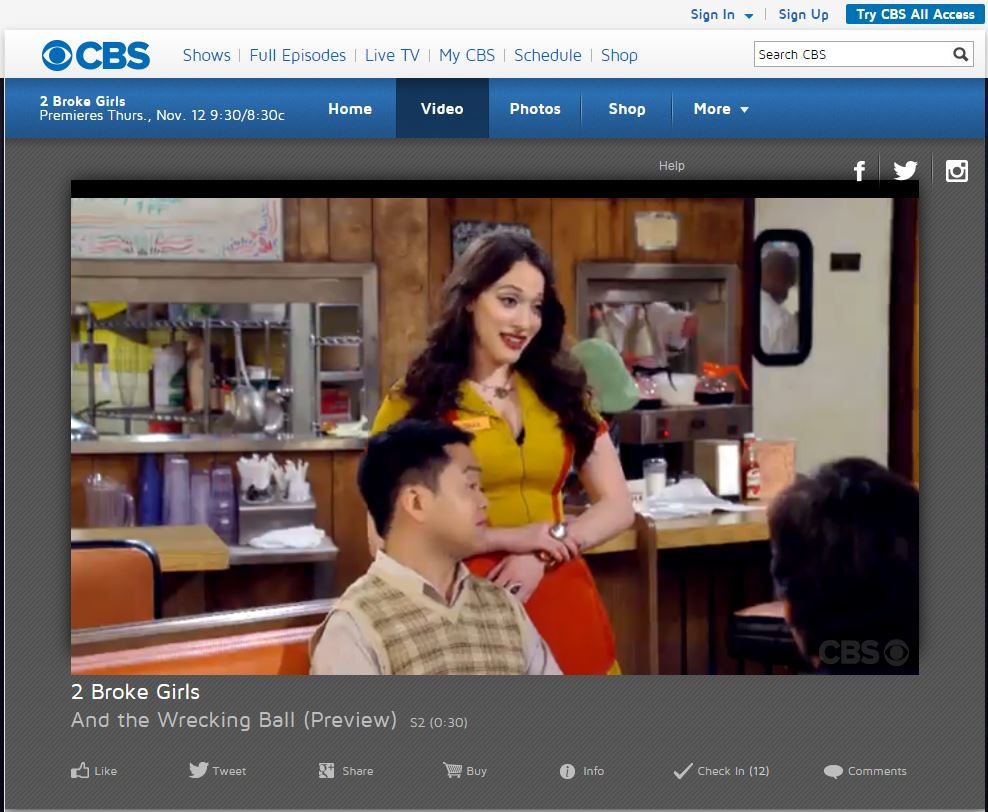Open My CBS
This screenshot has height=812, width=988.
467,55
